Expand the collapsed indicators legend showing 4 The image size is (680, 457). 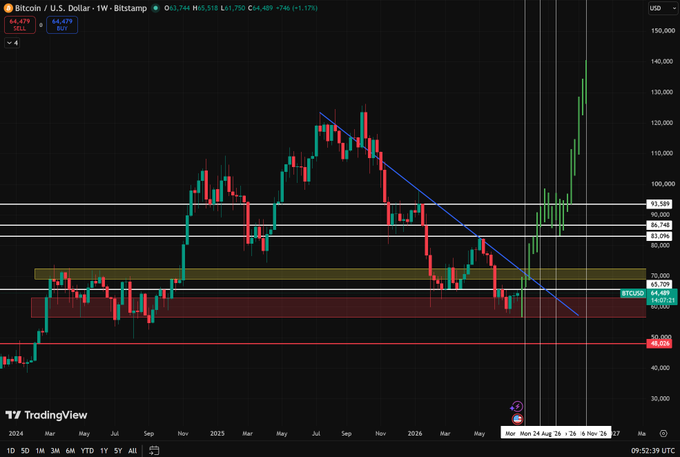(x=12, y=42)
